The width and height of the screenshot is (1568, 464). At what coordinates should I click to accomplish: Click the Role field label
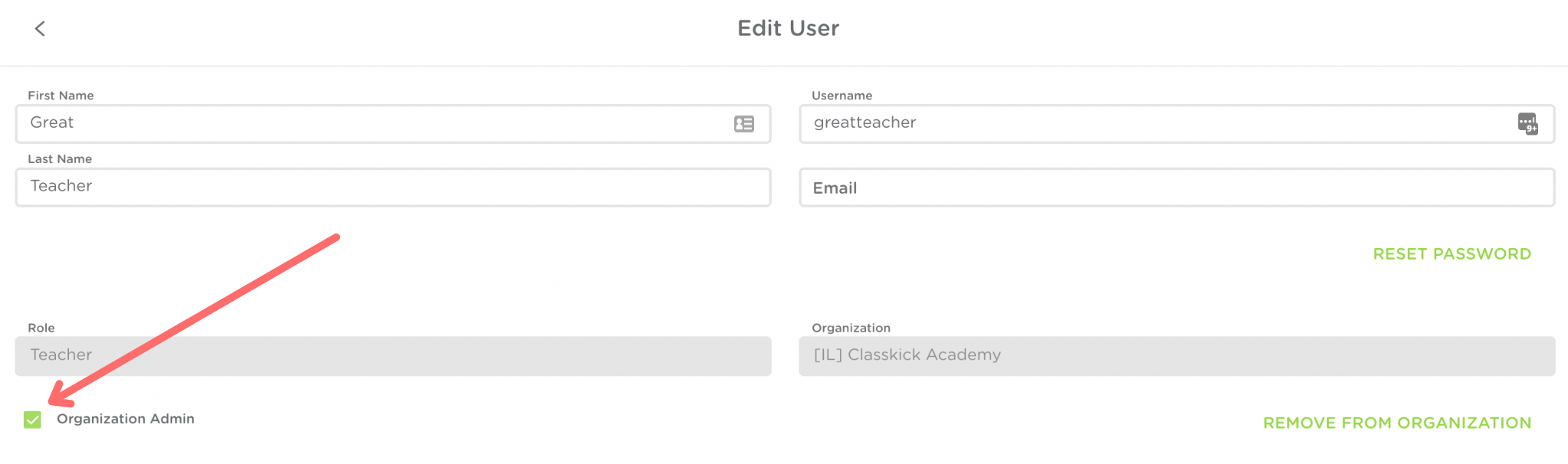tap(41, 328)
